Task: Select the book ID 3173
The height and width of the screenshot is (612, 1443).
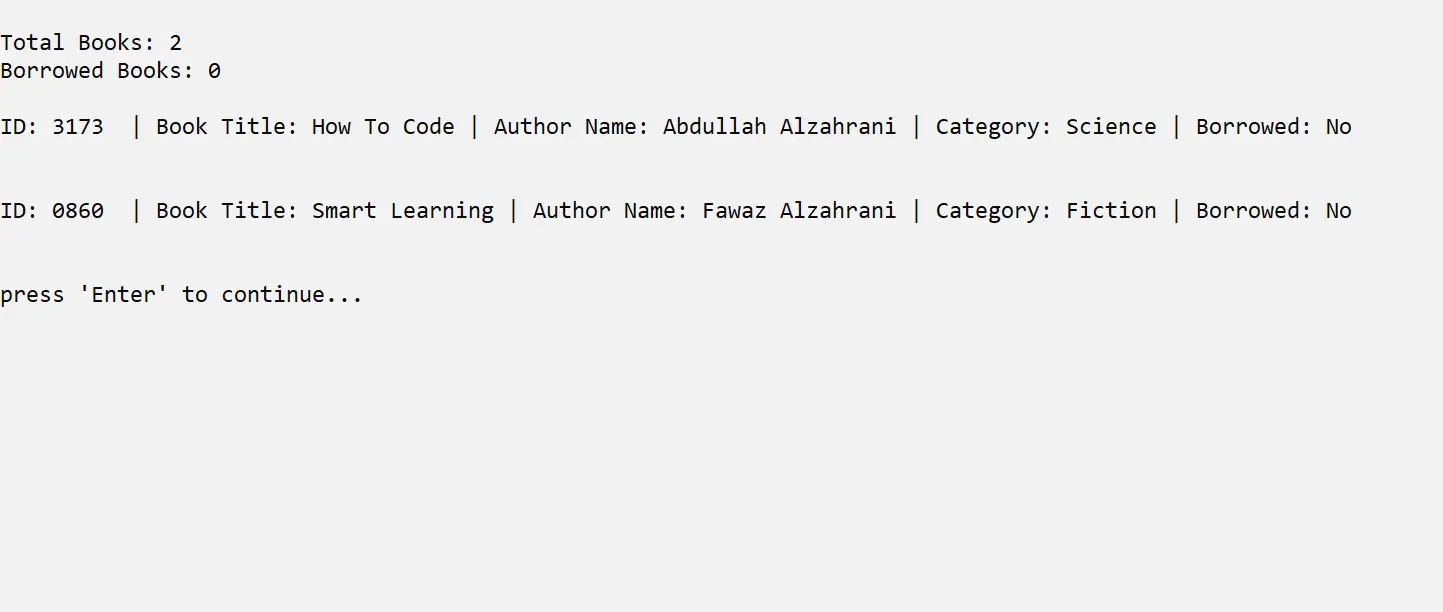Action: 77,127
